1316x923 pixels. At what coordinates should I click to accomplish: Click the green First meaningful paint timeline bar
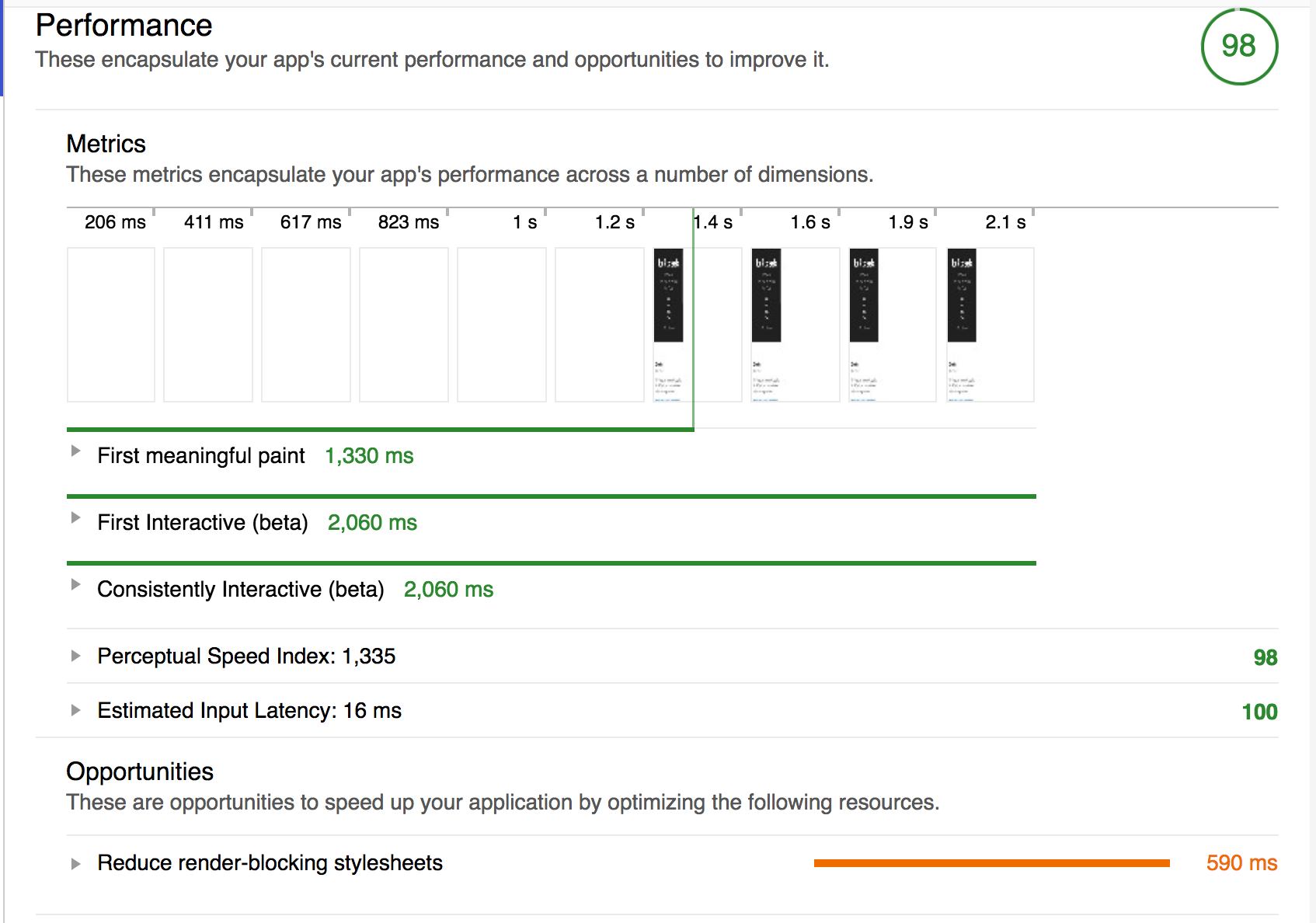point(380,429)
